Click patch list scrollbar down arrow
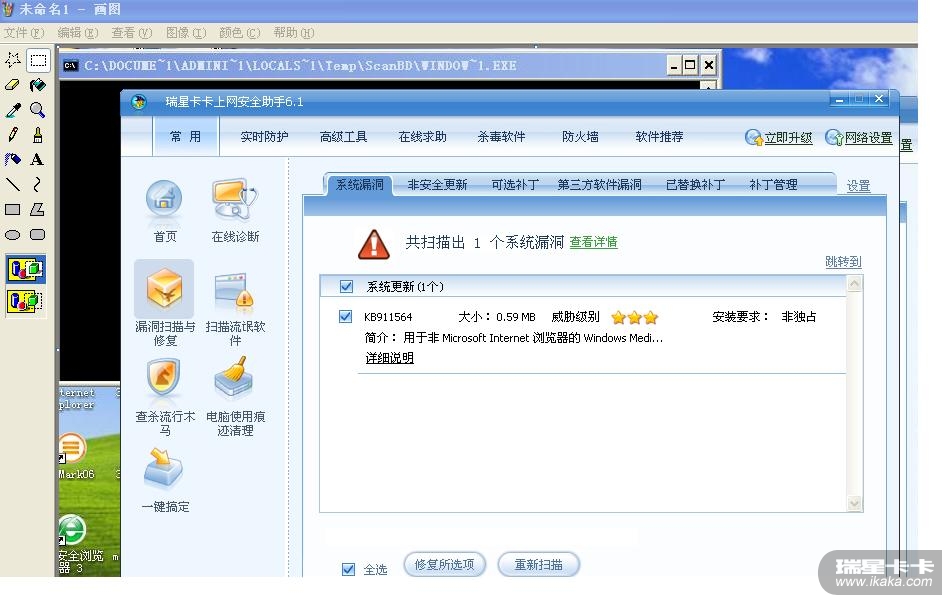The height and width of the screenshot is (602, 952). pos(855,503)
